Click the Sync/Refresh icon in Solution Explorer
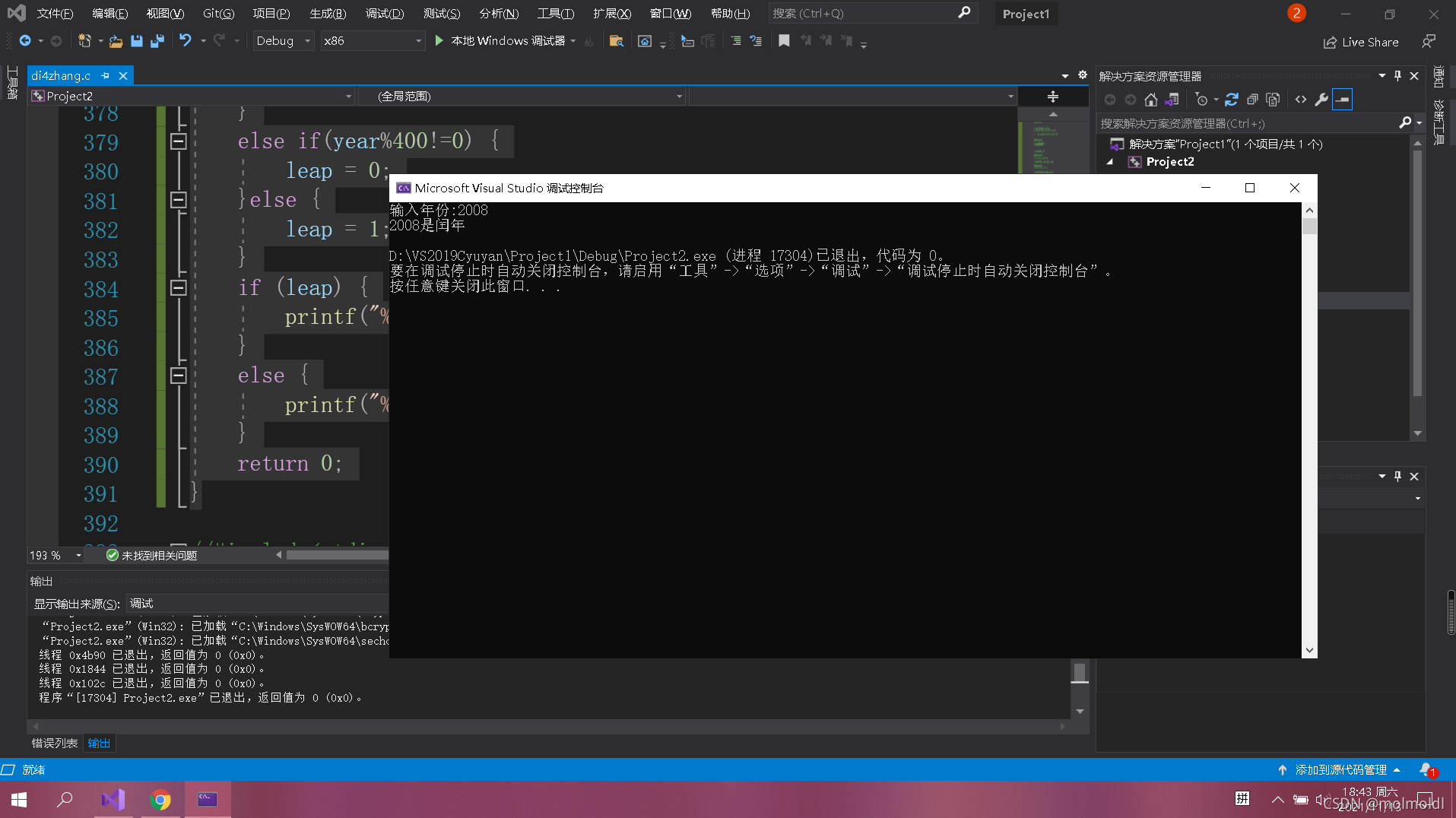This screenshot has height=818, width=1456. [x=1232, y=100]
